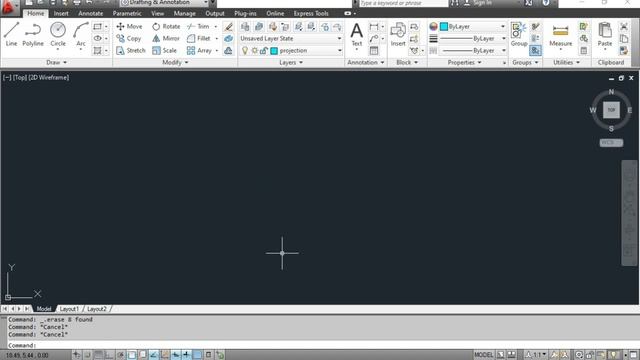The height and width of the screenshot is (360, 640).
Task: Switch to the Layout1 tab
Action: [69, 309]
